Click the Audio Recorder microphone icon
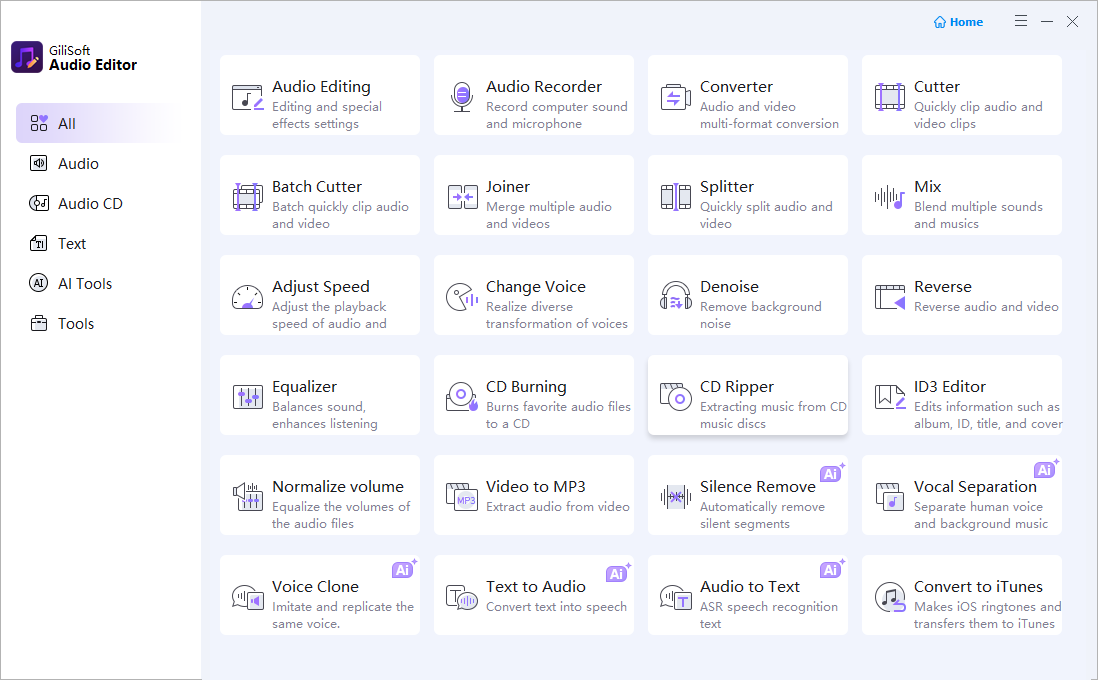This screenshot has height=680, width=1098. 461,97
